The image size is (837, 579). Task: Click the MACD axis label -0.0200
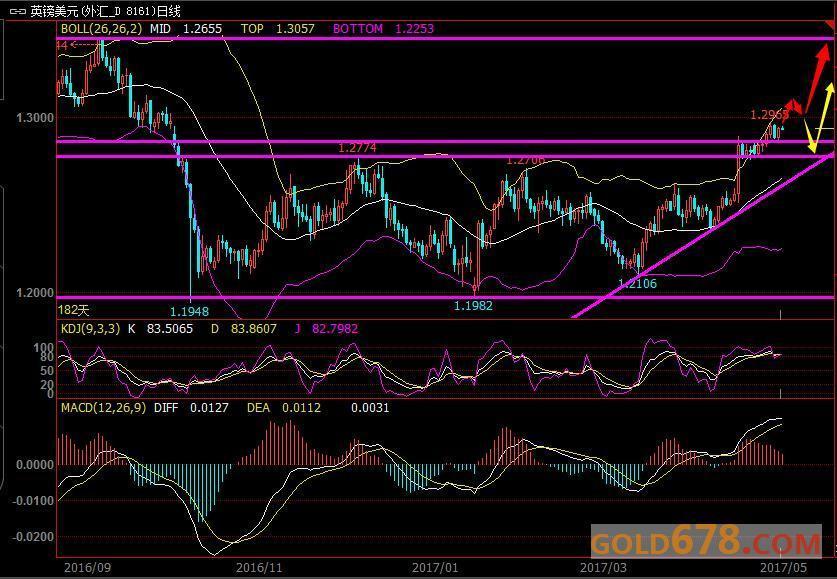[33, 536]
